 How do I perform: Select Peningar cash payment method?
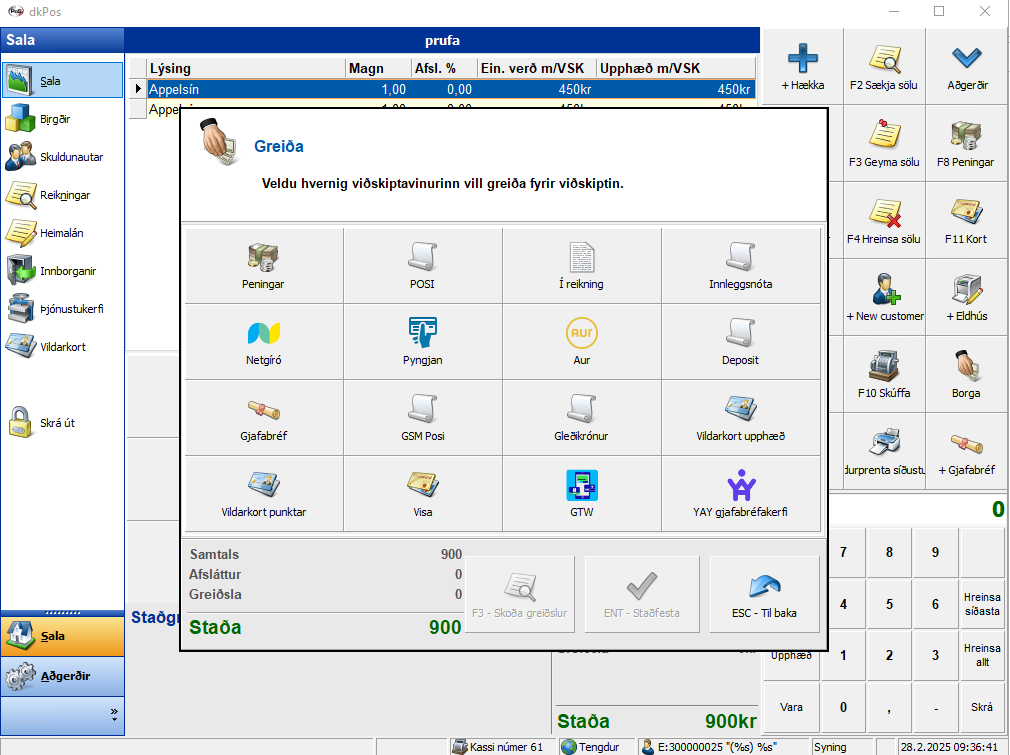tap(264, 265)
